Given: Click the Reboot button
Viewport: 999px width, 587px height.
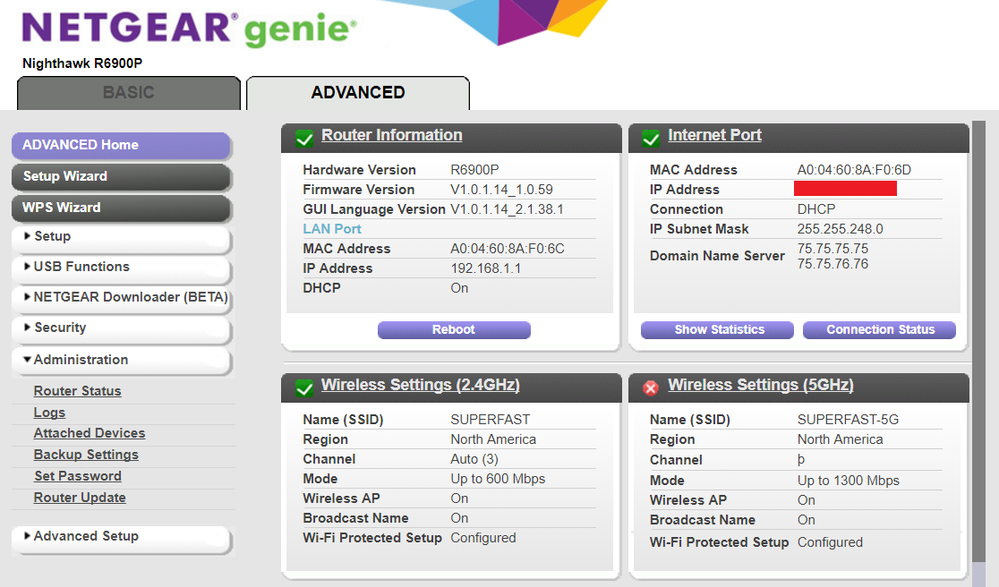Looking at the screenshot, I should 454,330.
